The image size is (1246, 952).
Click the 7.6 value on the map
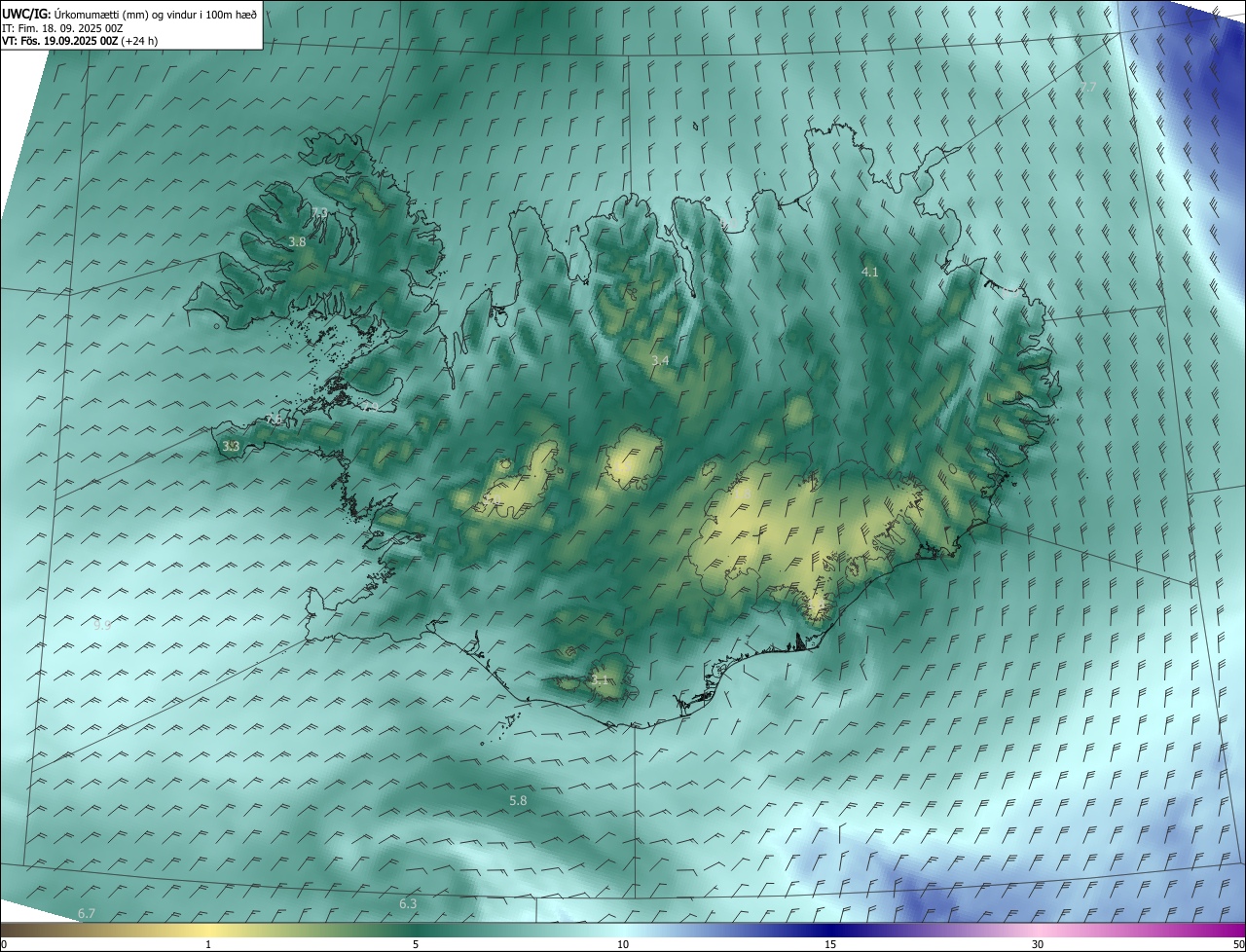[275, 420]
